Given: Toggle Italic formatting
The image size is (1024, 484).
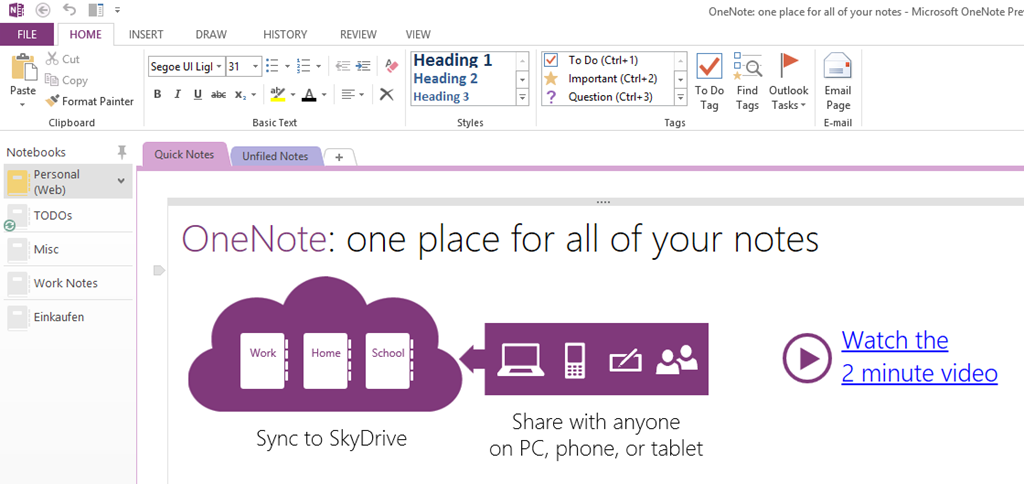Looking at the screenshot, I should pos(177,95).
